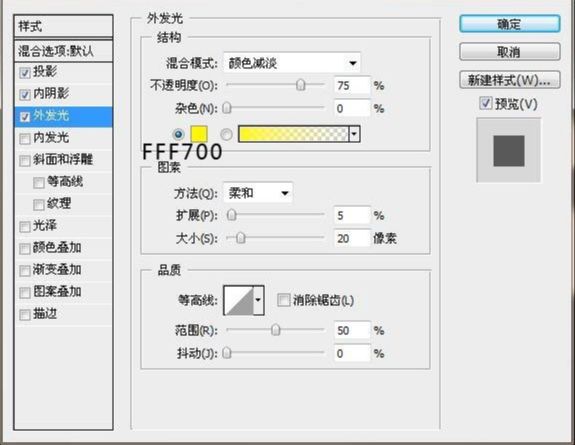Click the 取消 cancel button
The height and width of the screenshot is (445, 575).
pyautogui.click(x=509, y=52)
